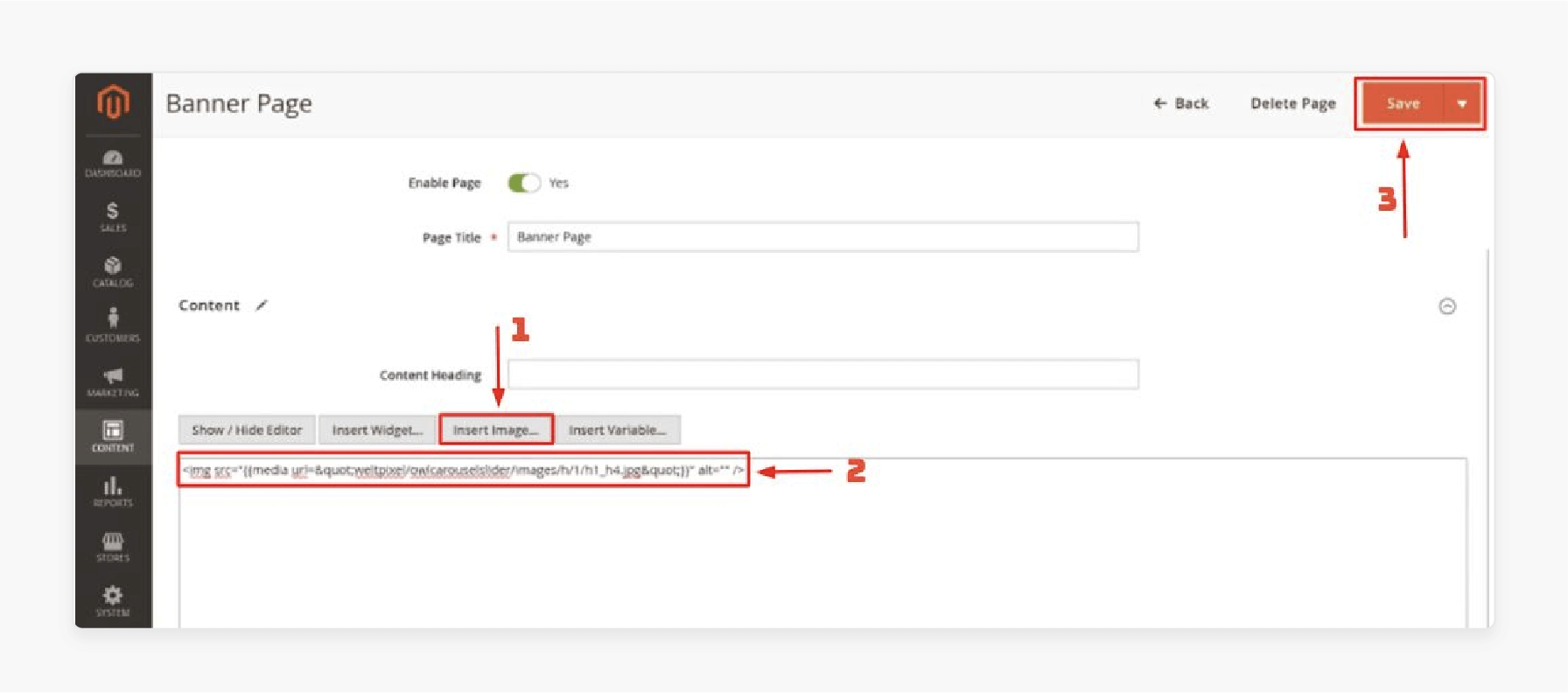The height and width of the screenshot is (693, 1568).
Task: Open the Catalog sidebar menu
Action: click(113, 272)
